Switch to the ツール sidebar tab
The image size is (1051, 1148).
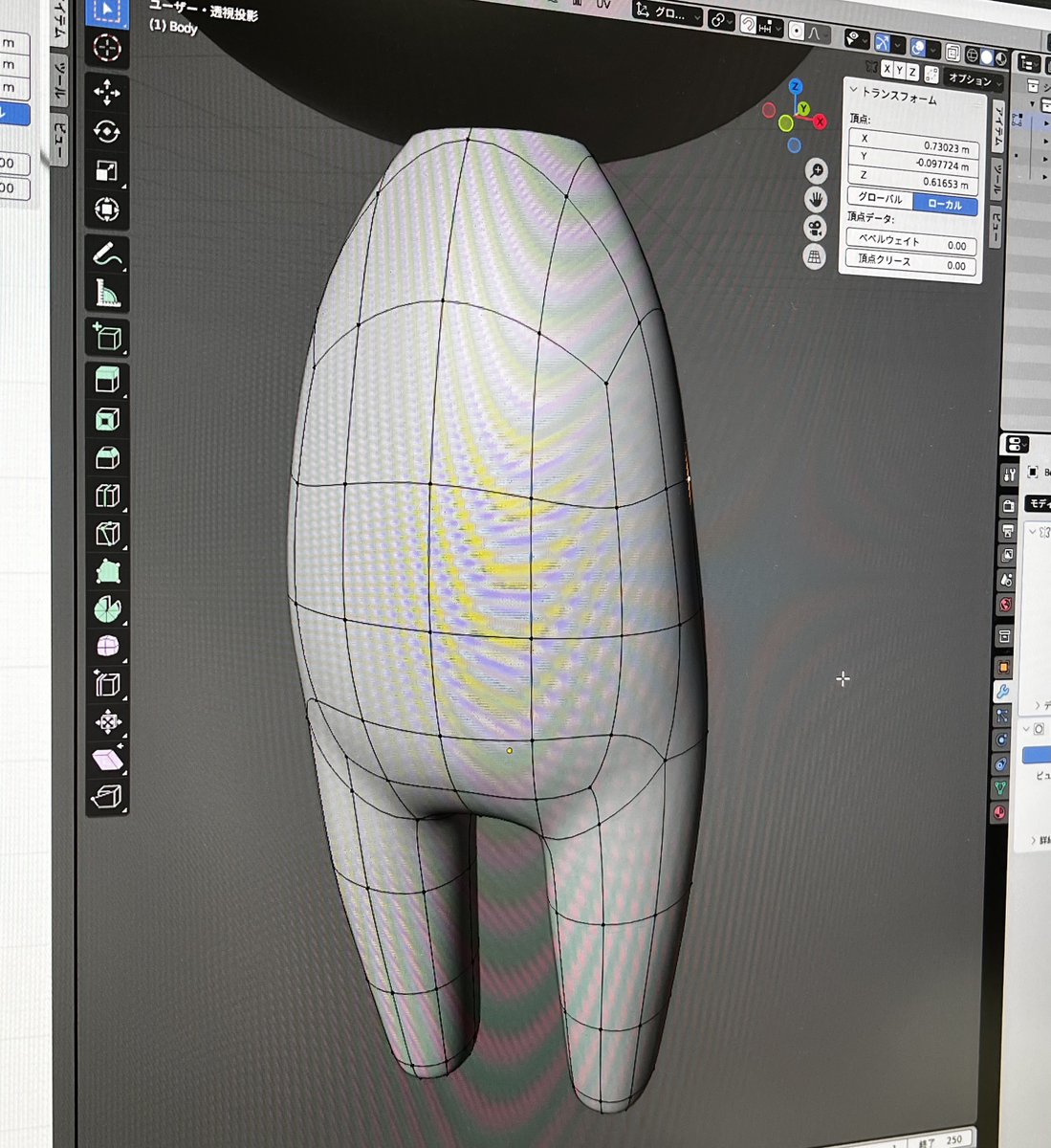pyautogui.click(x=996, y=179)
